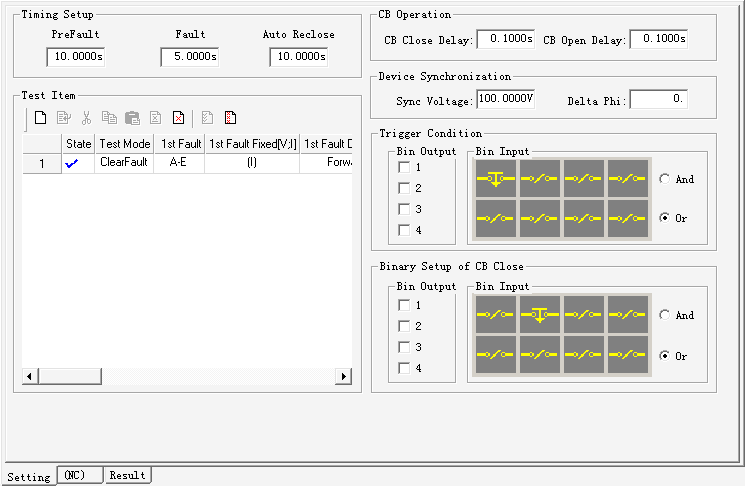Image resolution: width=745 pixels, height=486 pixels.
Task: Check Bin Output 2 in Binary Setup of CB Close
Action: pos(404,326)
